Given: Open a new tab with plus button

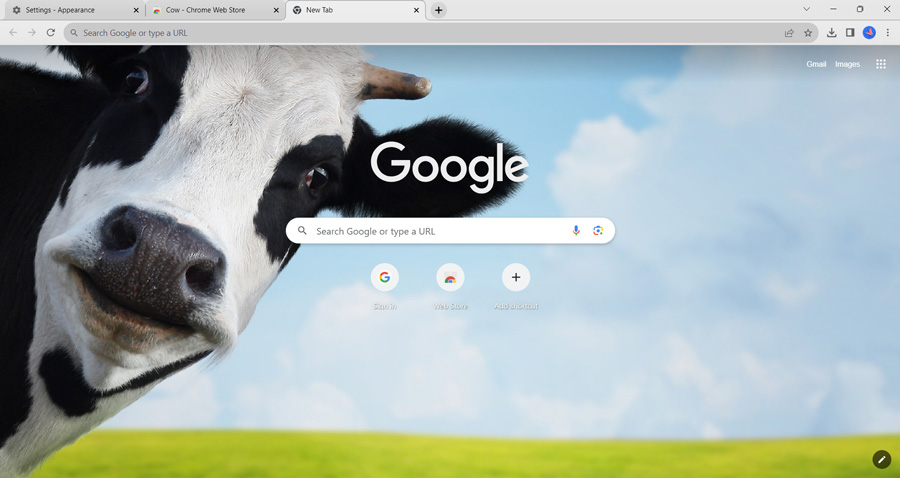Looking at the screenshot, I should [439, 10].
